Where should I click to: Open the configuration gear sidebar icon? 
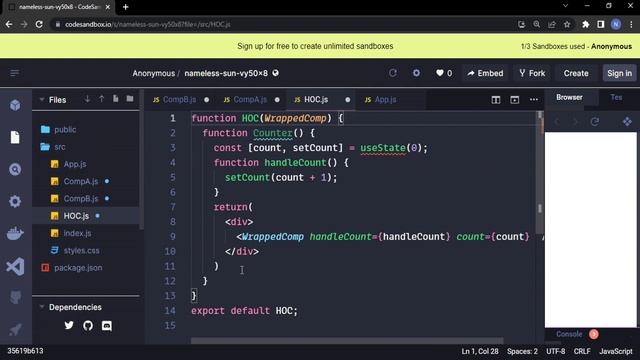[15, 201]
